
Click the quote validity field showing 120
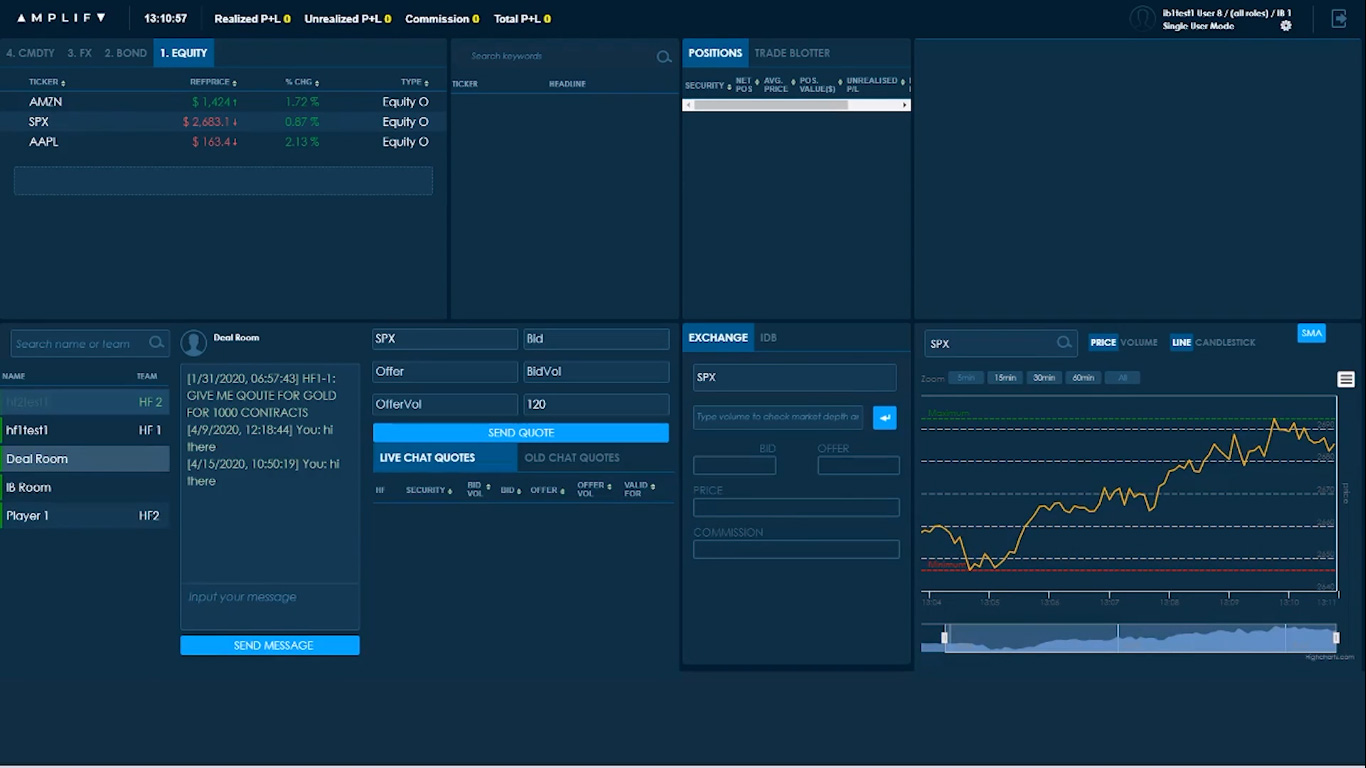coord(596,404)
